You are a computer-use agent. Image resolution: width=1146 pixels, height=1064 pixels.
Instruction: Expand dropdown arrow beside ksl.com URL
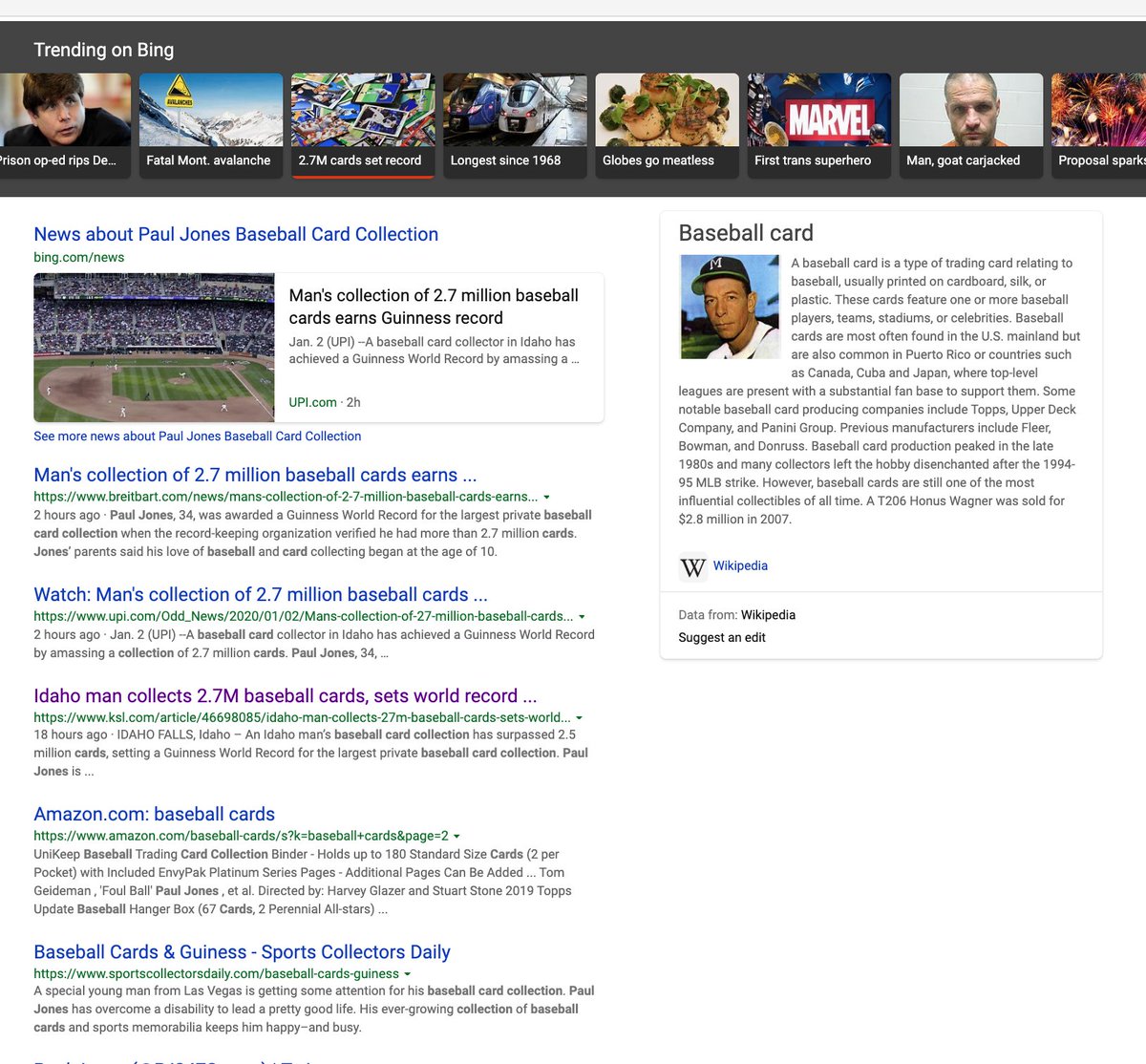point(579,718)
